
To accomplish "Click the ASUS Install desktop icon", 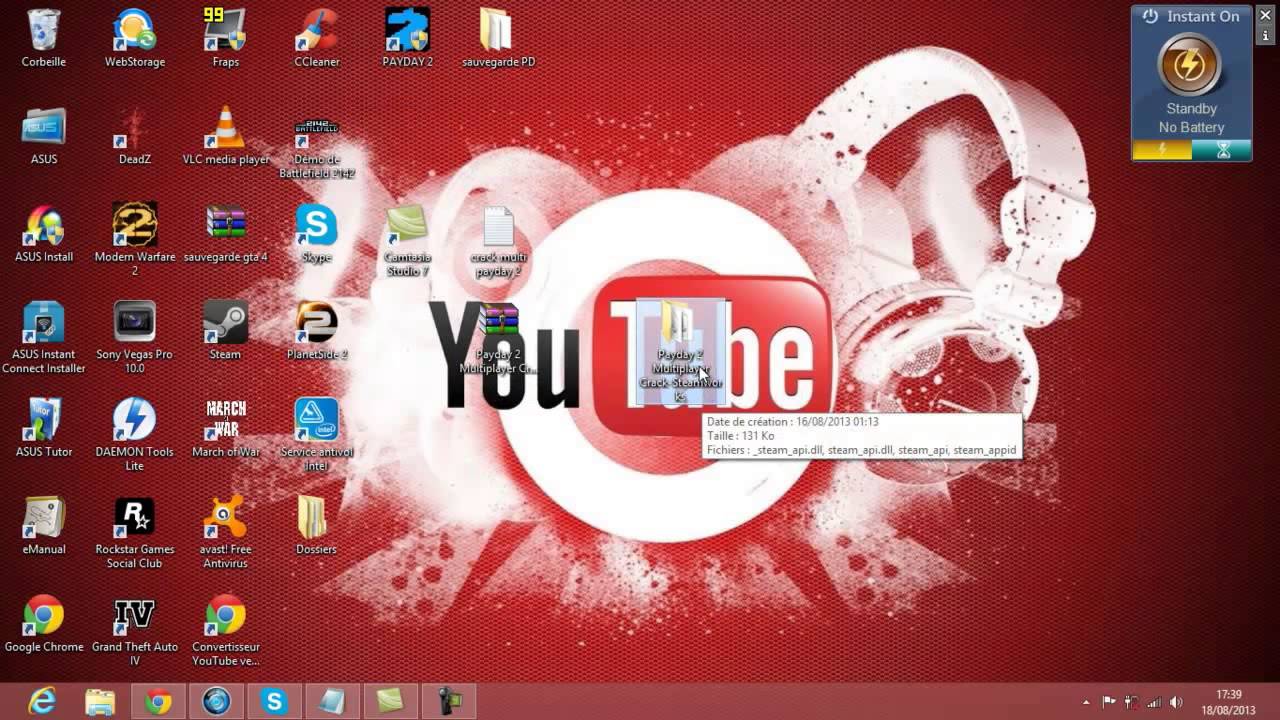I will click(44, 233).
